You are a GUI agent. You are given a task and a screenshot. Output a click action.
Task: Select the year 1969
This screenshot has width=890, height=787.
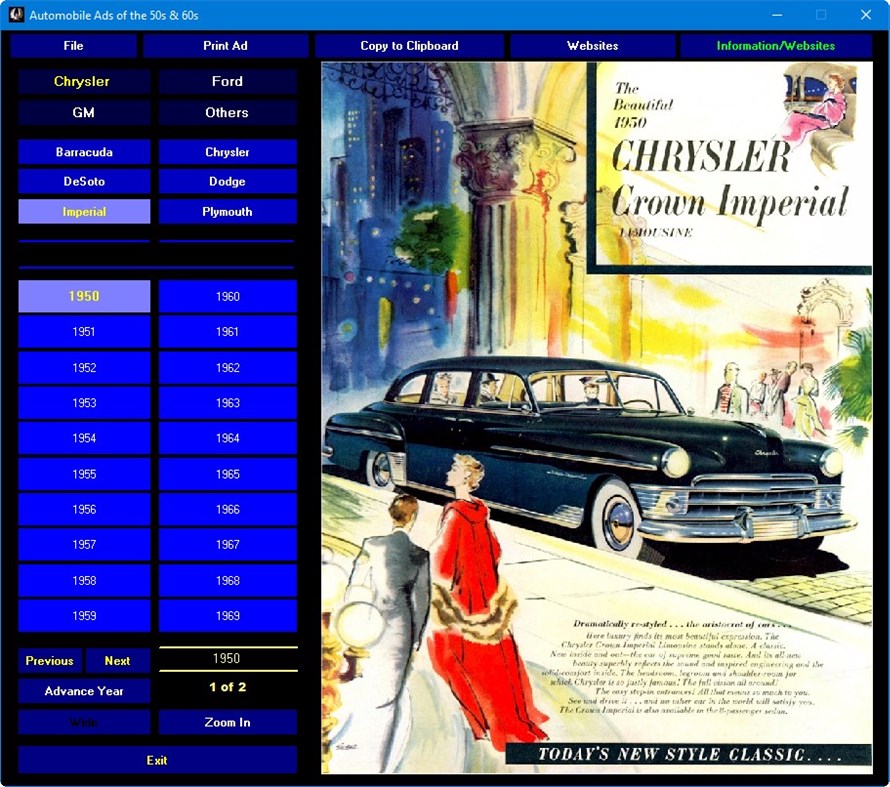coord(227,616)
